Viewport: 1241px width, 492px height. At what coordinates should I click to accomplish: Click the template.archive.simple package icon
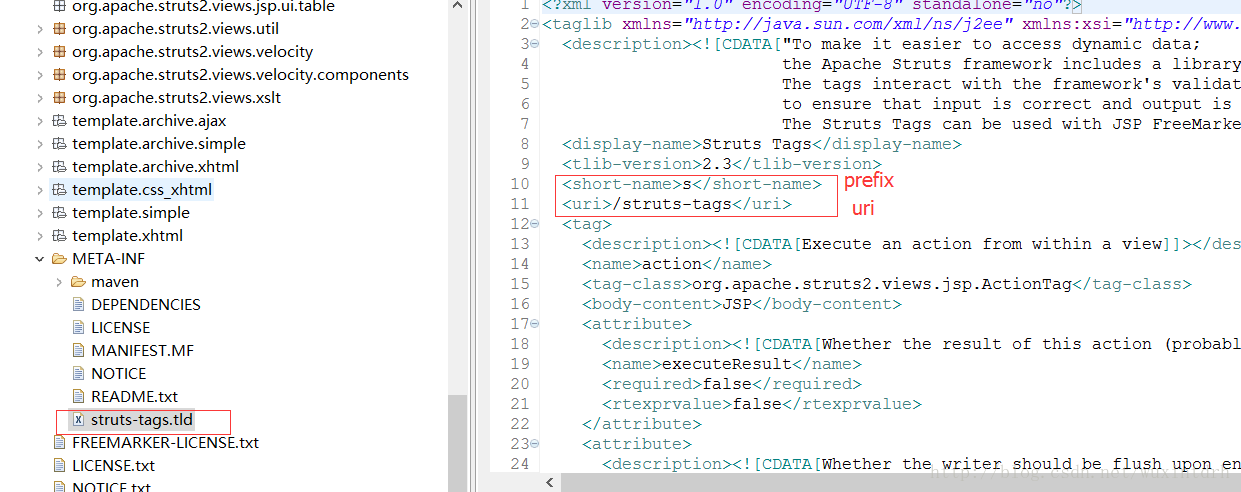[x=59, y=144]
